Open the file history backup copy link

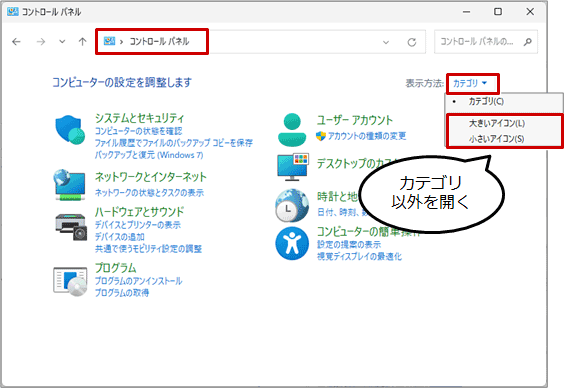[x=174, y=143]
